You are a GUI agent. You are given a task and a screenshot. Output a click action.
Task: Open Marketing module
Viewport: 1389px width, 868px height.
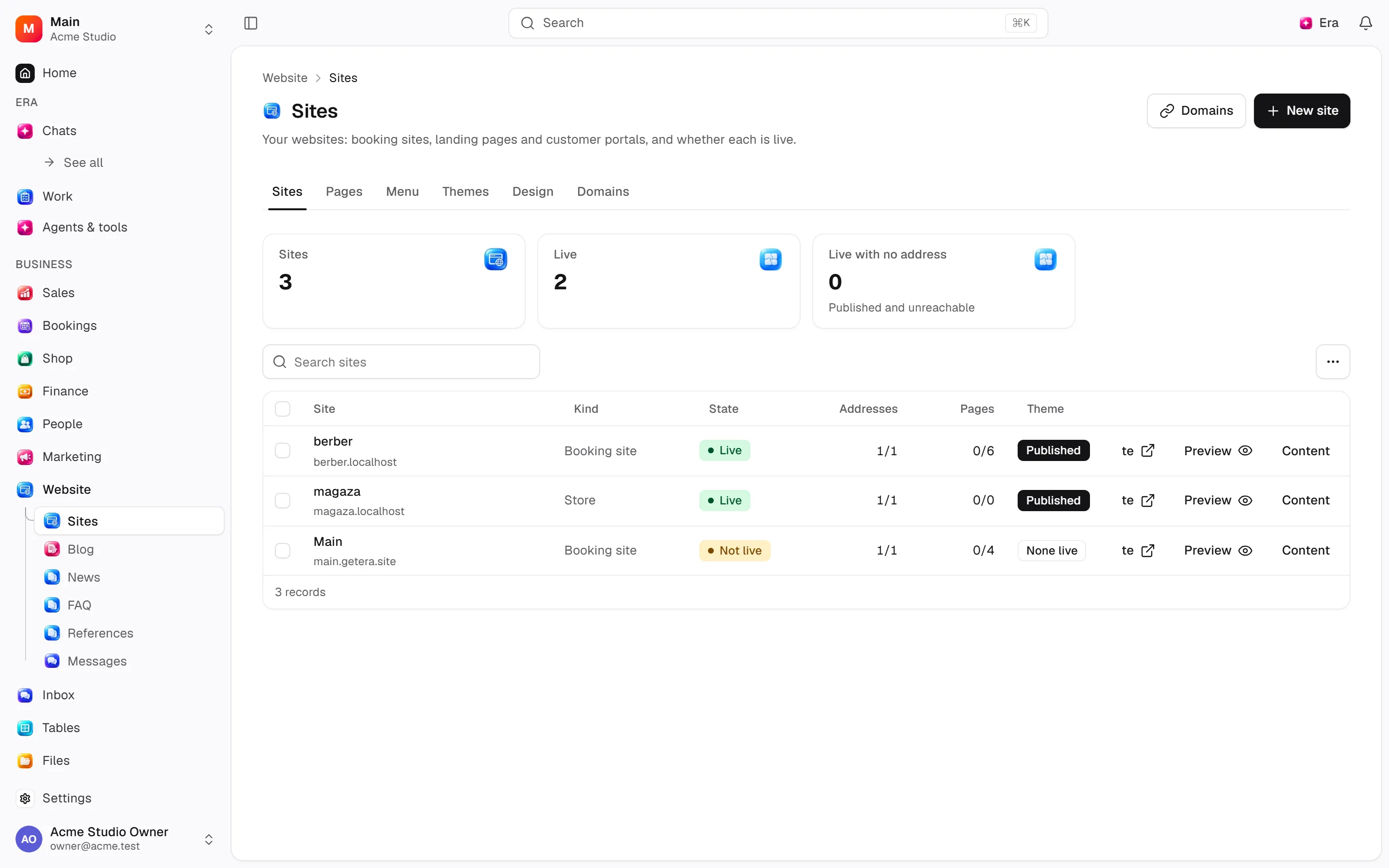(71, 456)
